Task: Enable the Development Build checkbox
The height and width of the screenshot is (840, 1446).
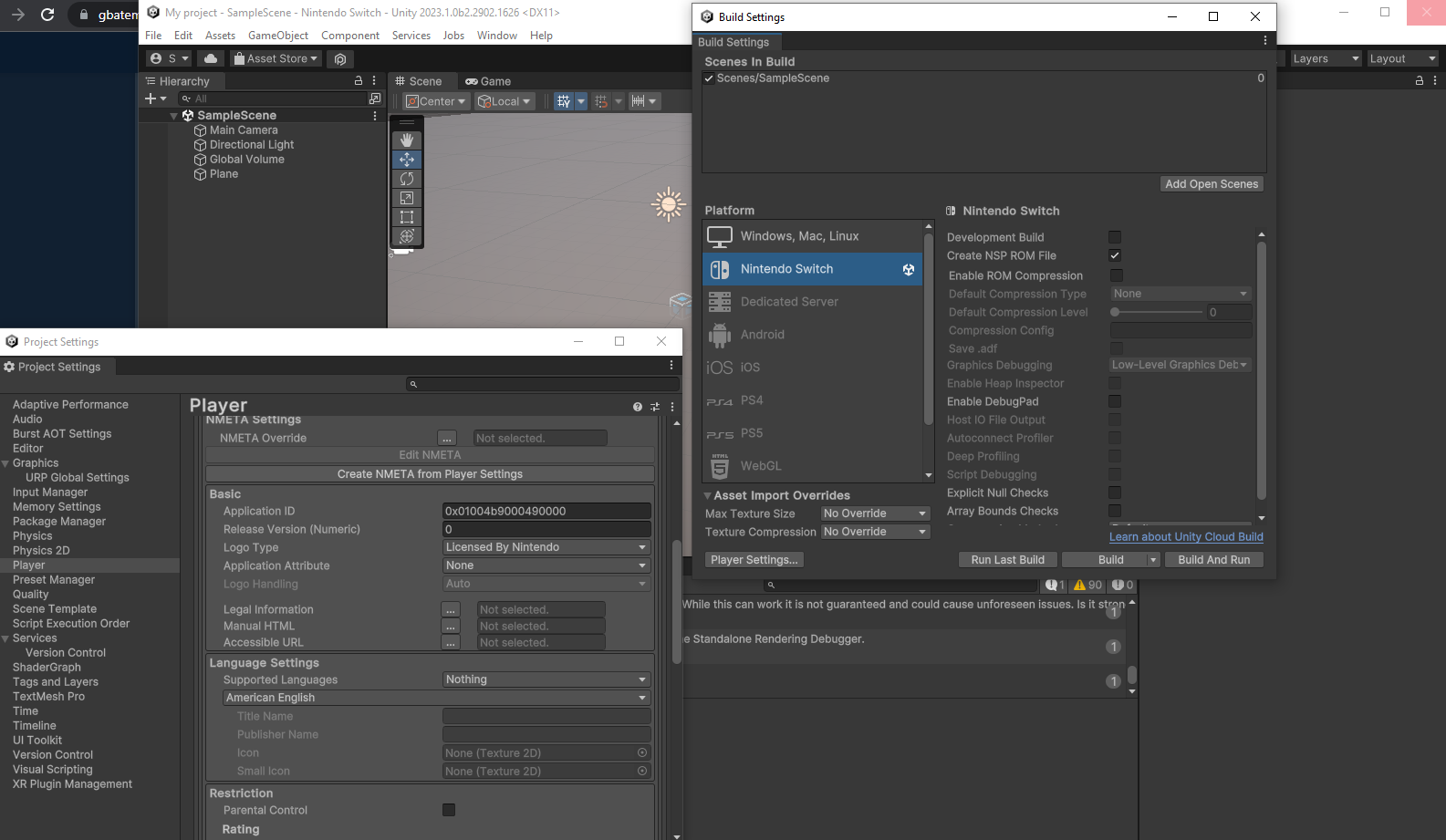Action: tap(1115, 237)
